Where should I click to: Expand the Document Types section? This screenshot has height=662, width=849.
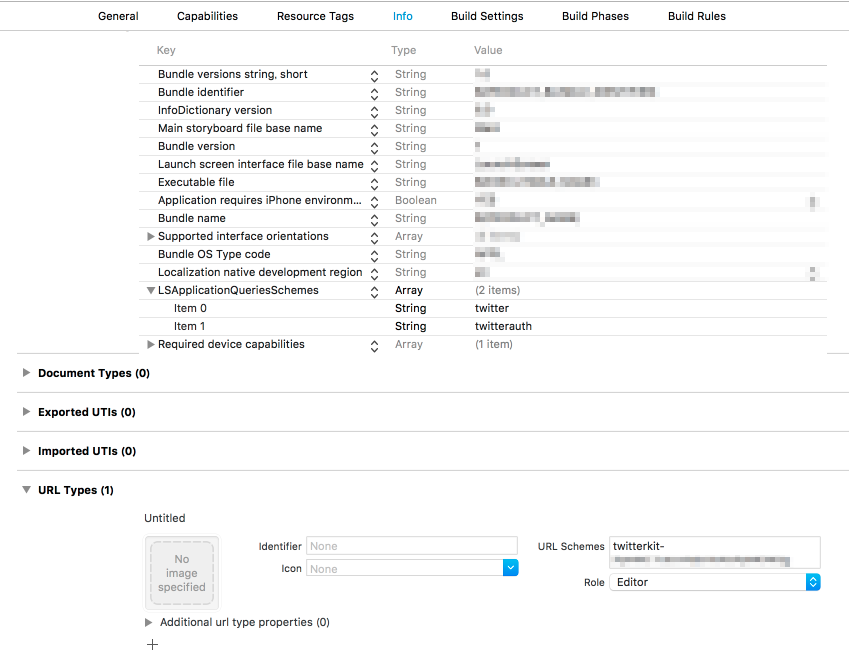click(25, 373)
